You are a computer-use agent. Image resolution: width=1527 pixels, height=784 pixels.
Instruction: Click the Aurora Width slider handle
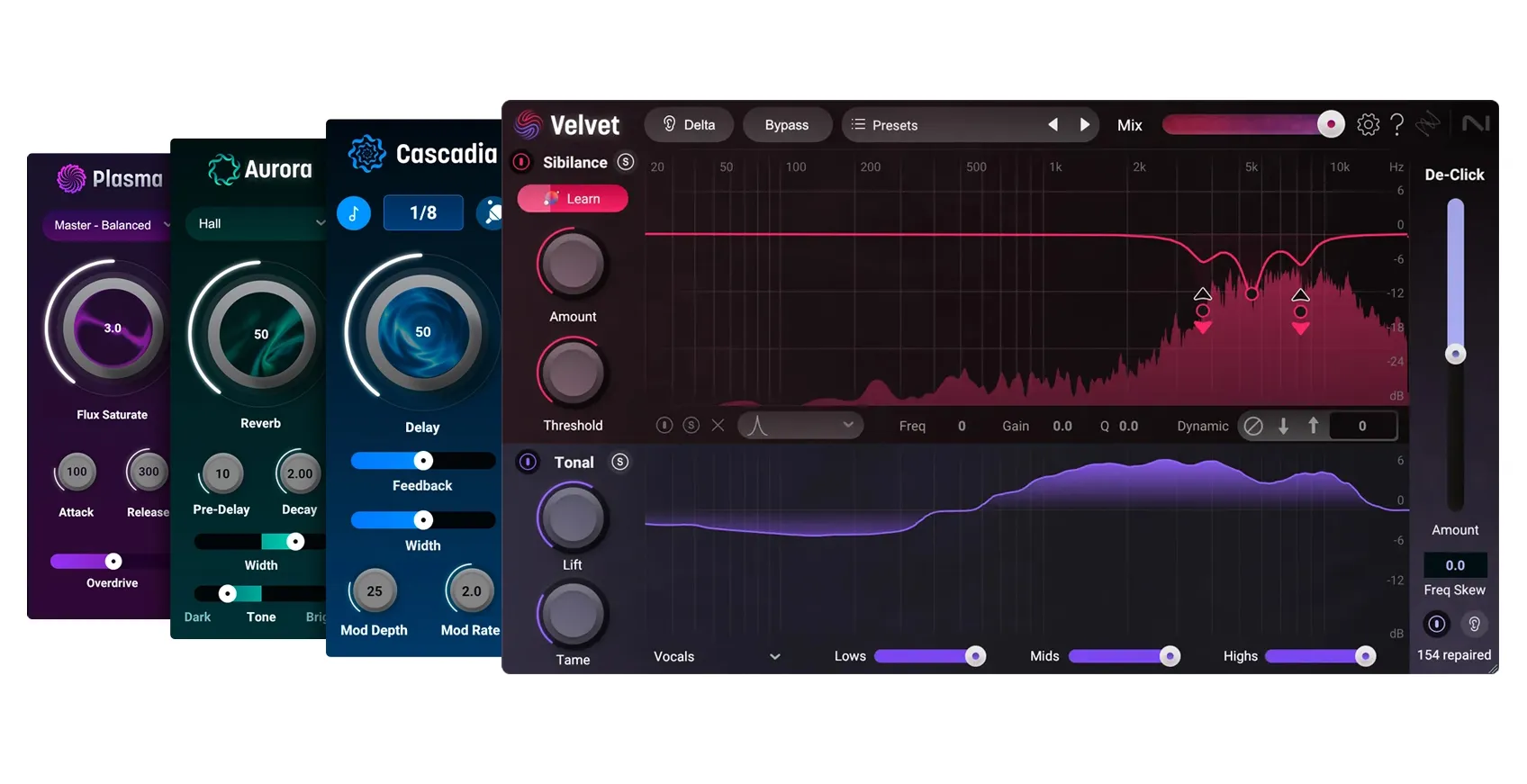click(x=295, y=541)
